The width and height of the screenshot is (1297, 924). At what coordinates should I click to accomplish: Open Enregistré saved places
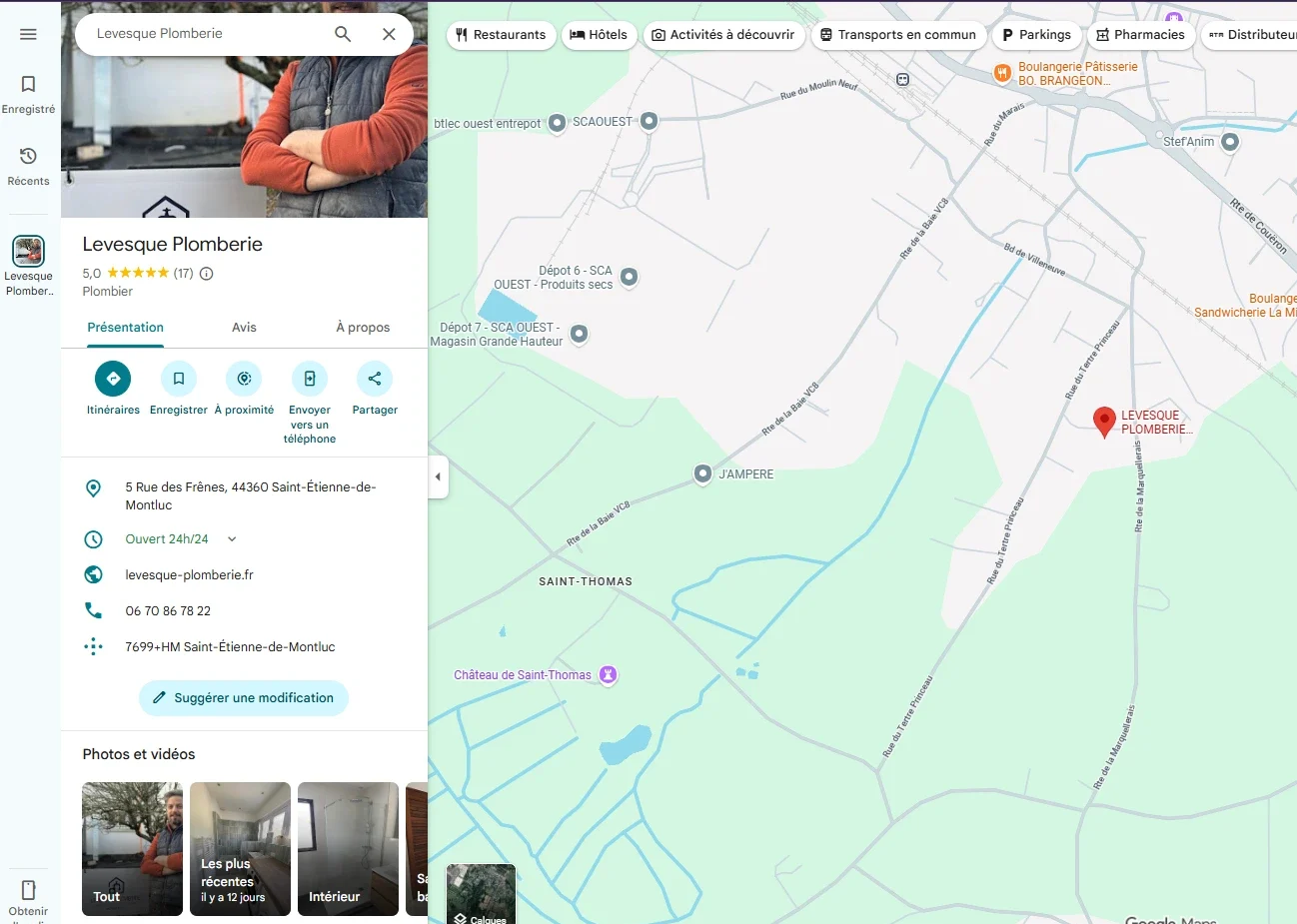pos(28,94)
